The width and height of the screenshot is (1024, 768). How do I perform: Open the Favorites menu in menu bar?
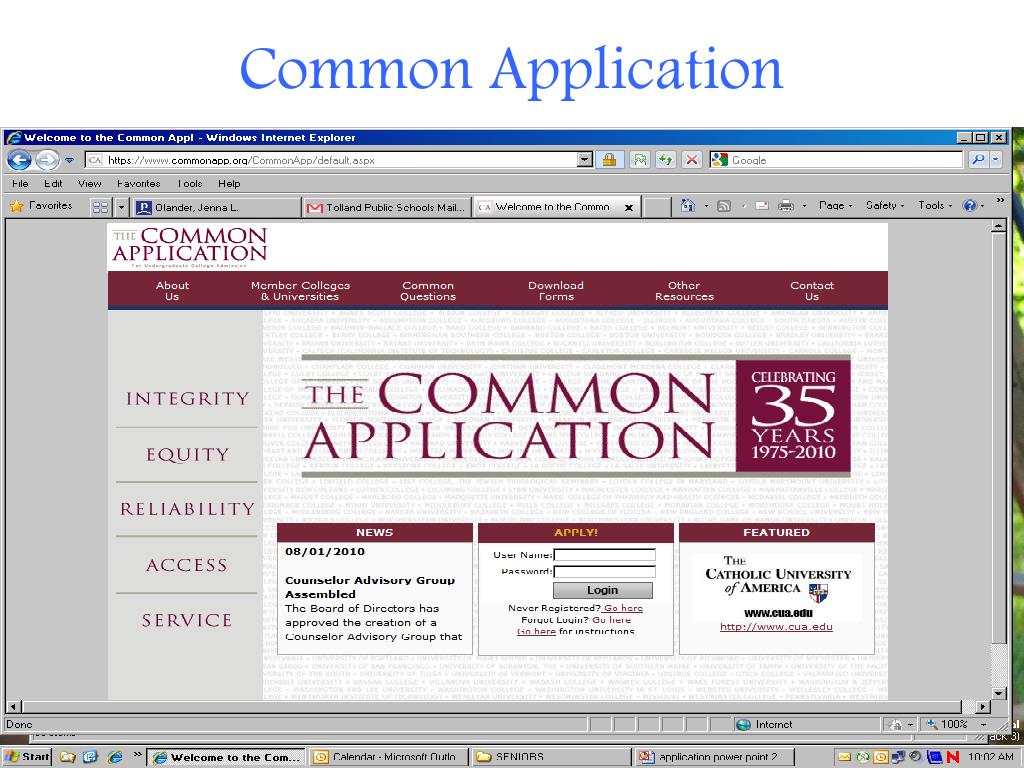point(138,184)
